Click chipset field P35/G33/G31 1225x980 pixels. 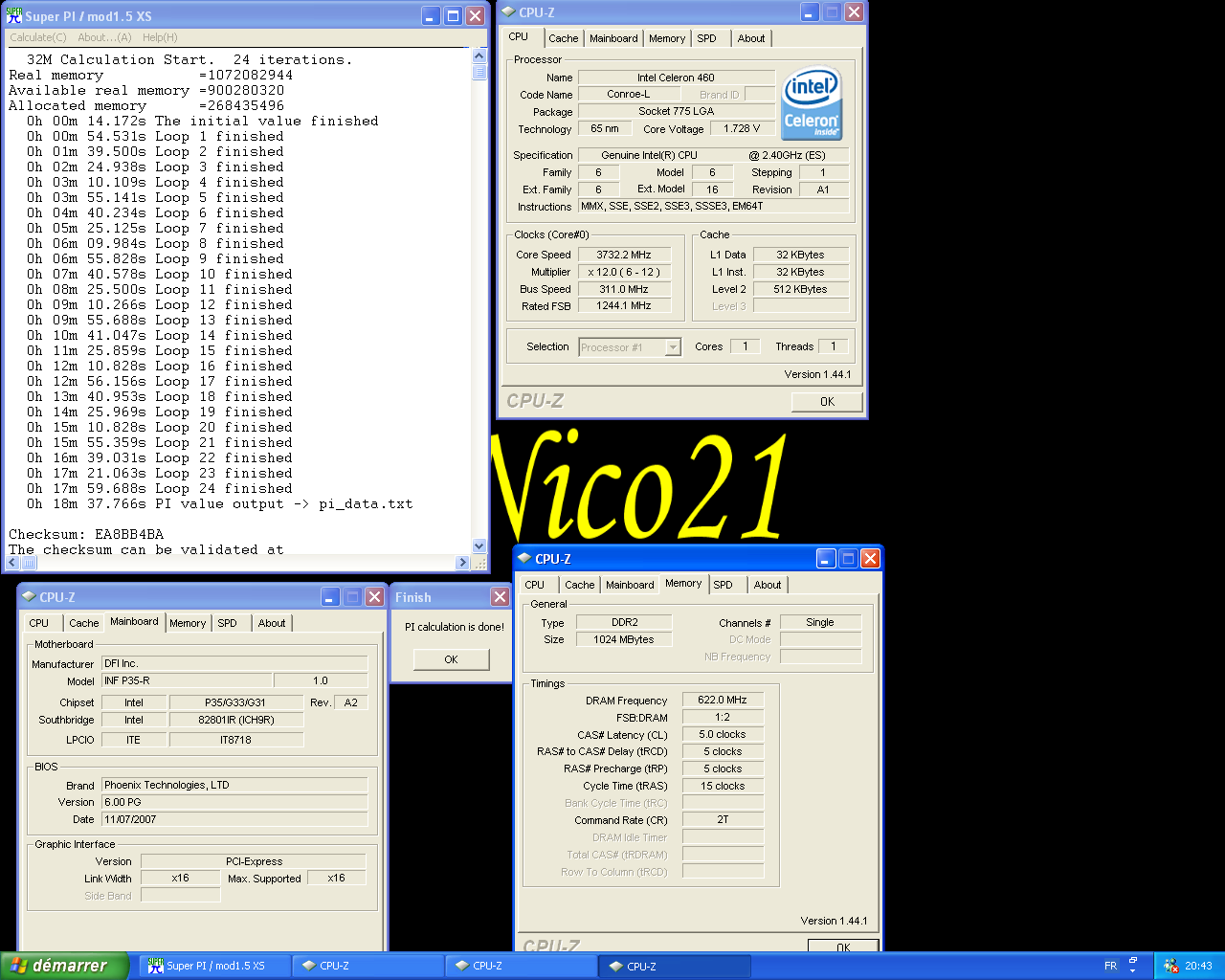point(235,702)
